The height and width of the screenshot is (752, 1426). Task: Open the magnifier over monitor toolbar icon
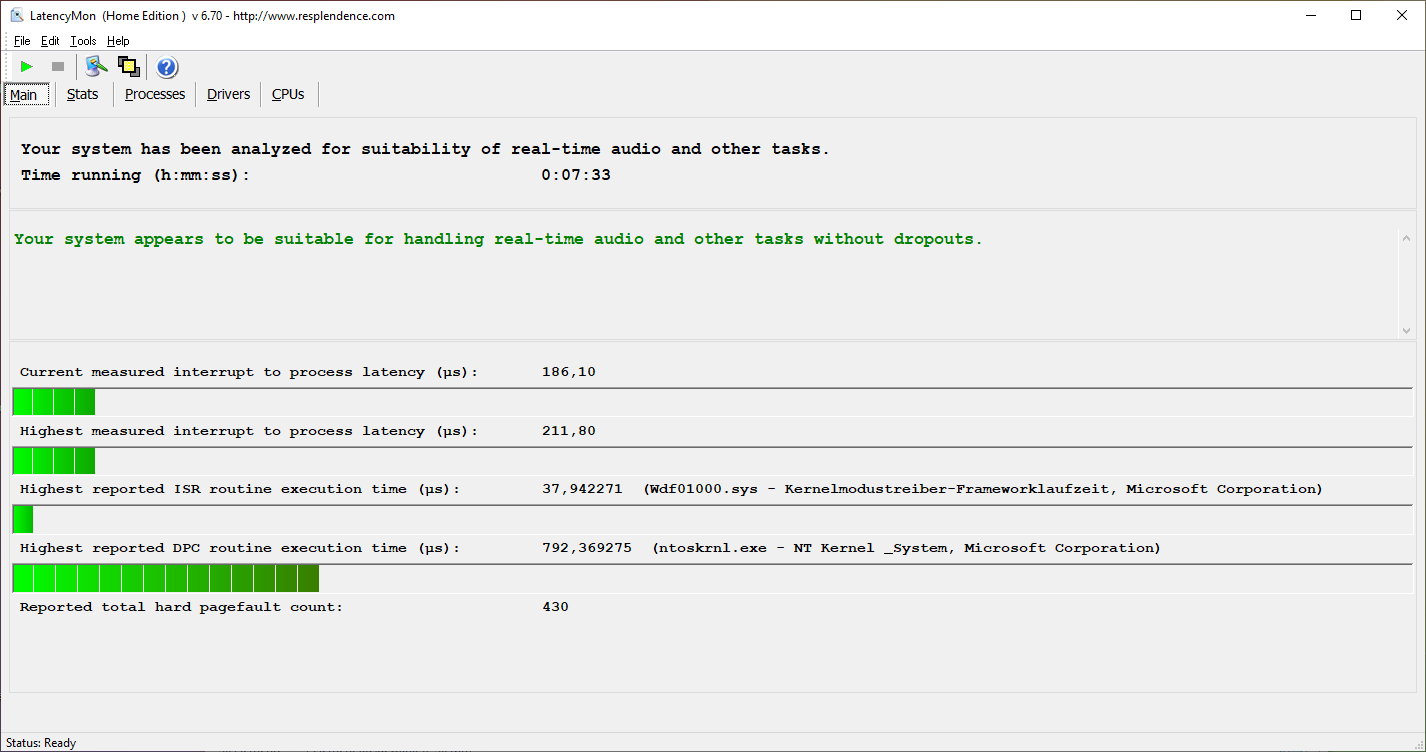pos(96,67)
